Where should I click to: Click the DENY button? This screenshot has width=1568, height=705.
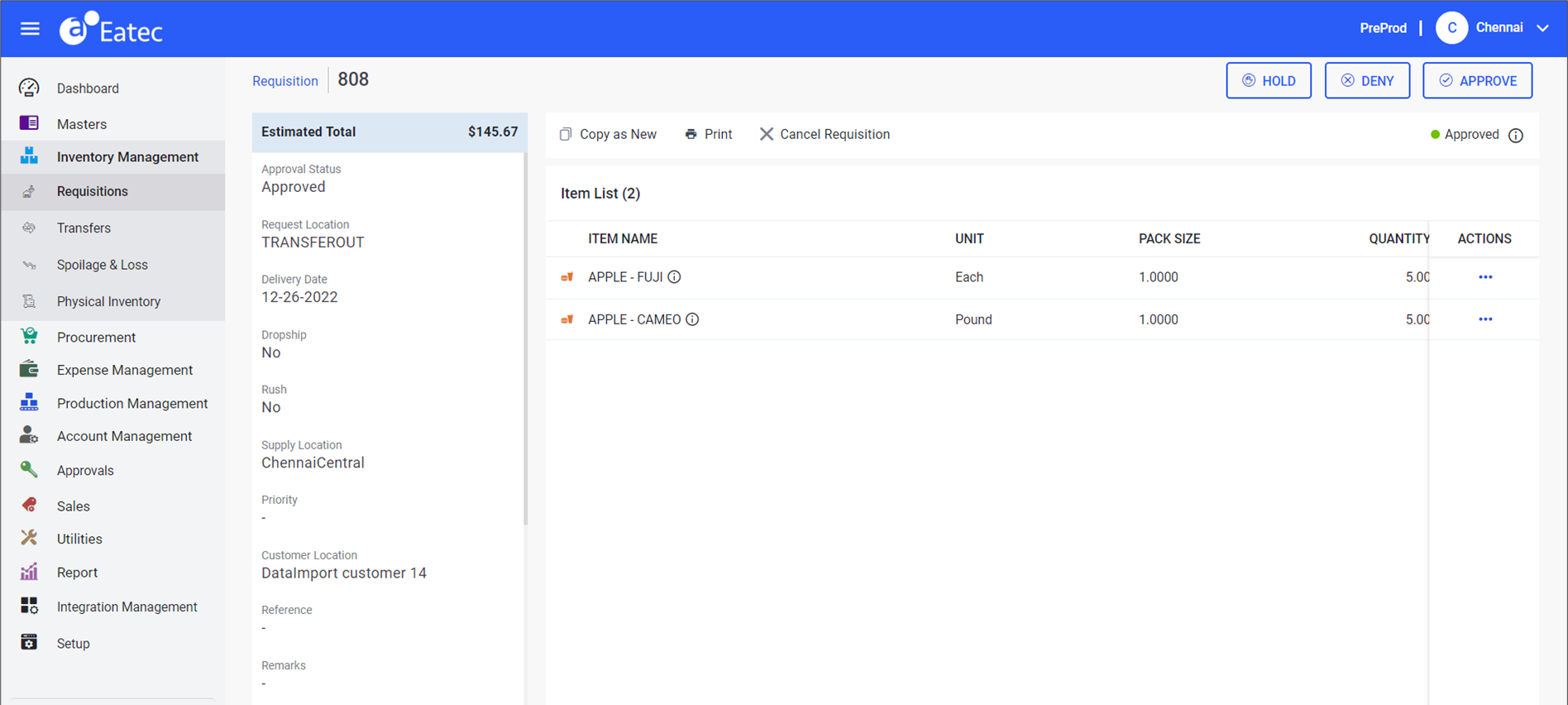tap(1367, 80)
